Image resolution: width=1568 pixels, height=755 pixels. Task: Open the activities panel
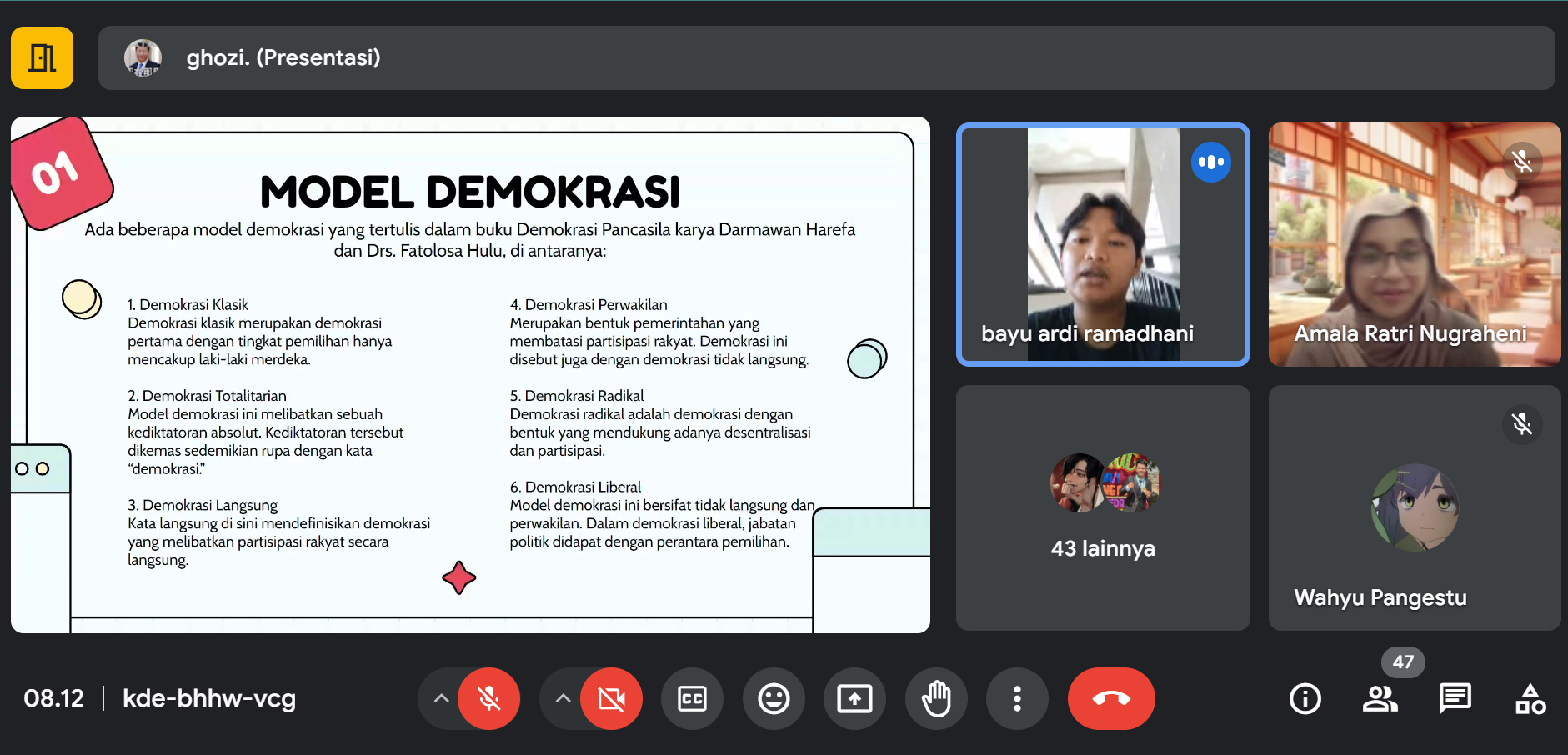click(x=1530, y=698)
